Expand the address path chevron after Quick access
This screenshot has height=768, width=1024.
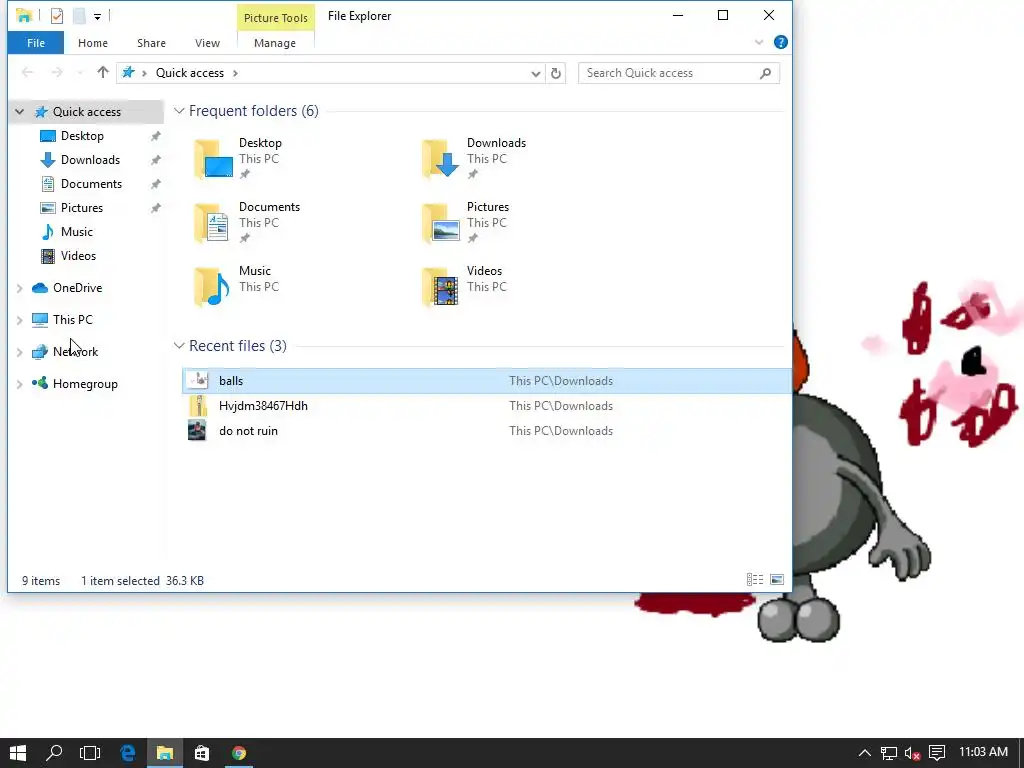[235, 73]
